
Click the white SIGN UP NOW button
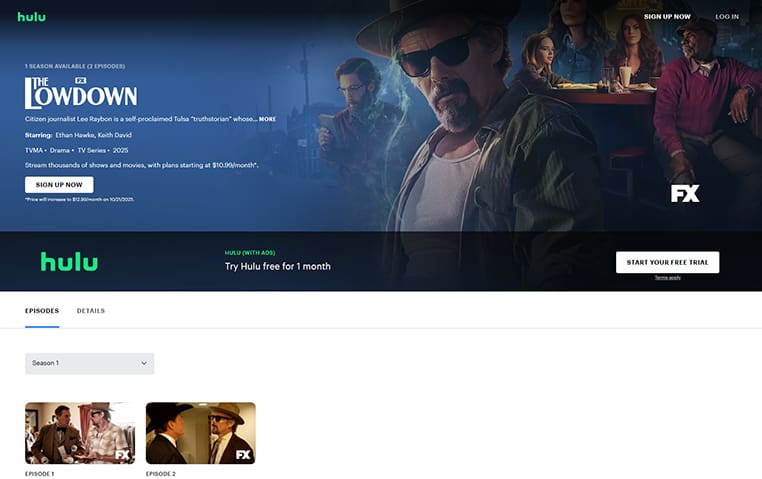tap(59, 185)
